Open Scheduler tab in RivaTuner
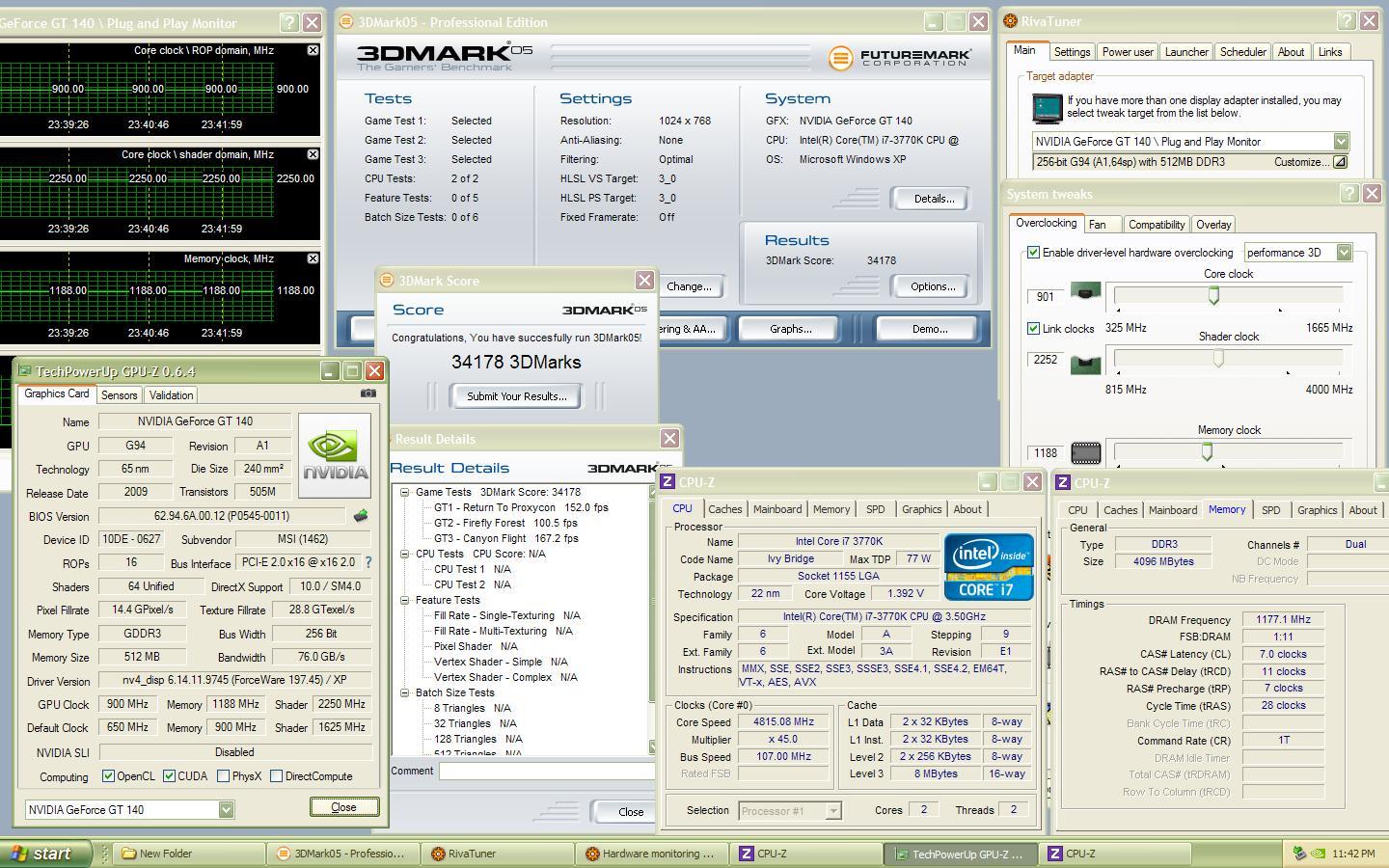Image resolution: width=1389 pixels, height=868 pixels. click(1242, 52)
